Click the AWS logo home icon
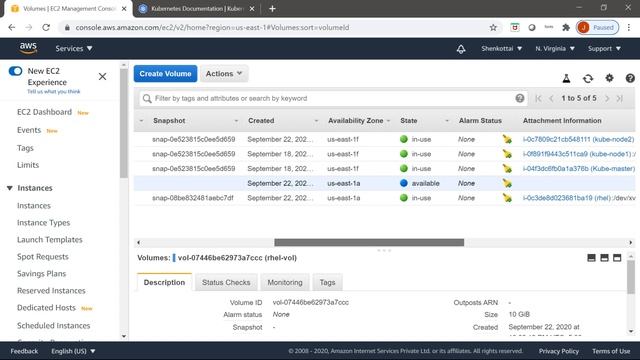This screenshot has height=360, width=640. tap(28, 48)
